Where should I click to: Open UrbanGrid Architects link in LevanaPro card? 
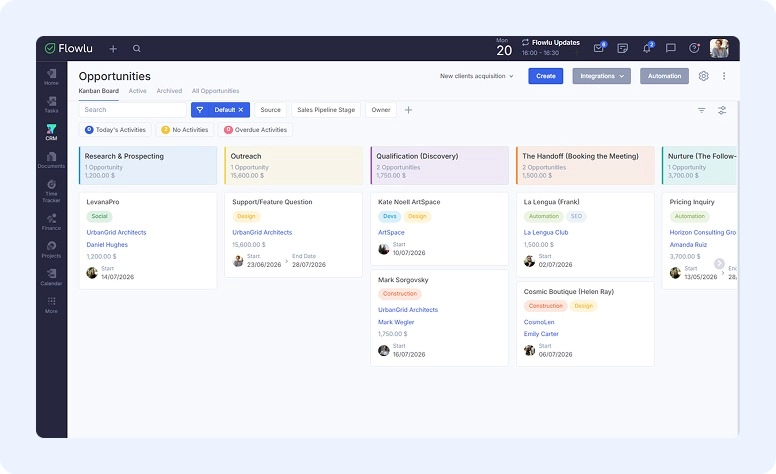[x=116, y=232]
